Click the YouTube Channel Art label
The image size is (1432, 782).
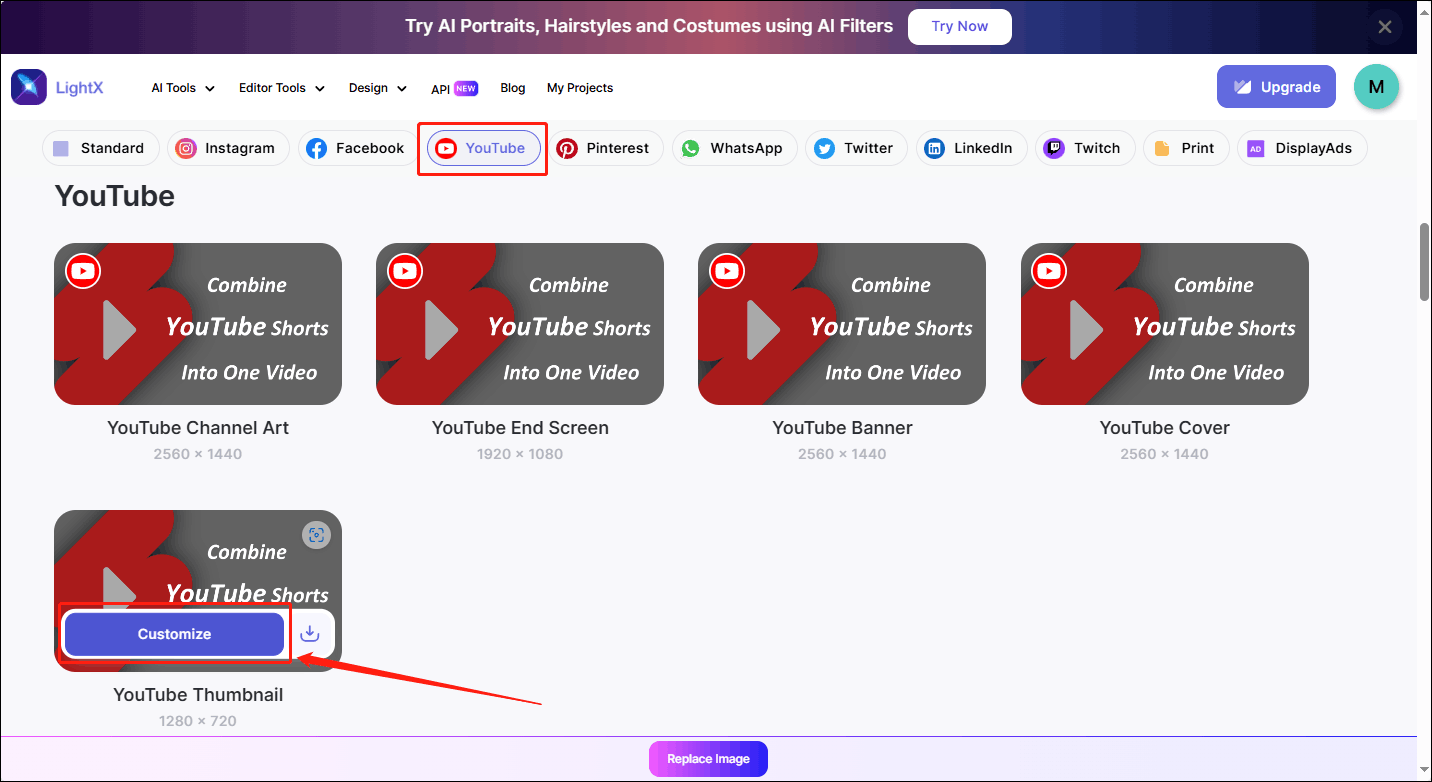click(x=198, y=427)
